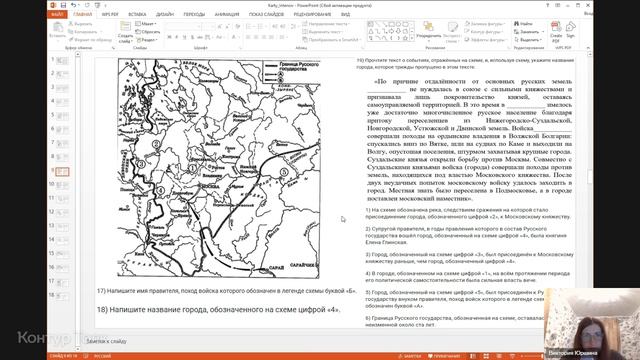Open ribbon display options icon
This screenshot has width=640, height=360.
point(557,5)
